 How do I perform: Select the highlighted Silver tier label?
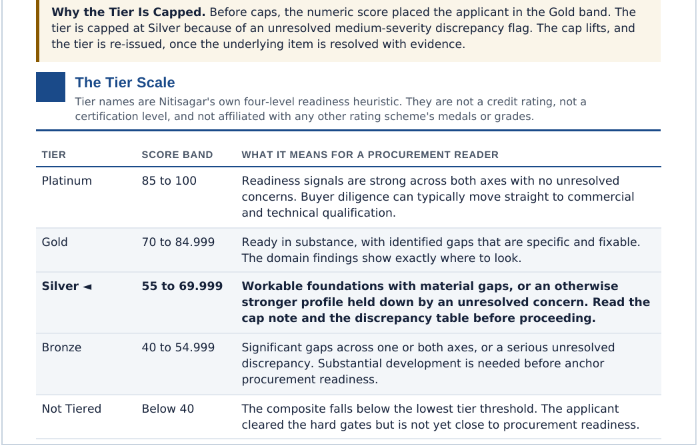(60, 286)
